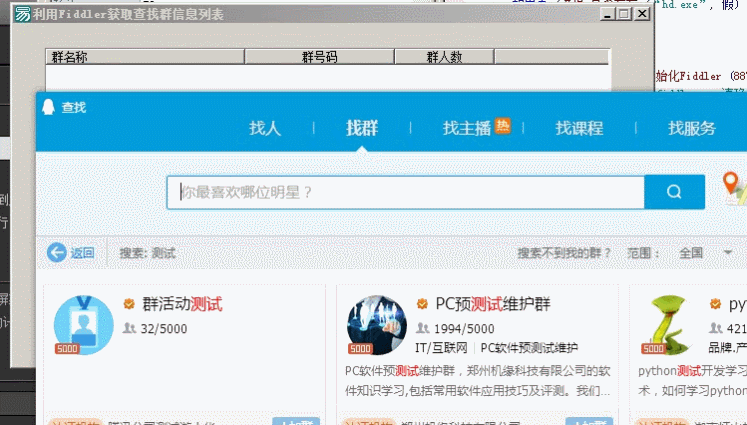Click certified badge next to 群活动测试
Screen dimensions: 747x425
pyautogui.click(x=129, y=304)
